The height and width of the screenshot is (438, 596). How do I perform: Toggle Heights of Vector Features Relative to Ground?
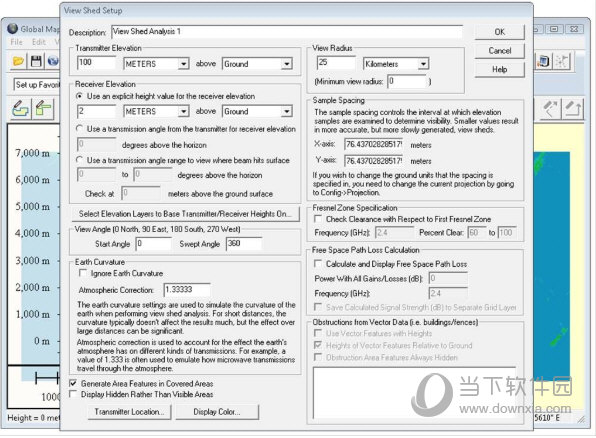[x=318, y=345]
